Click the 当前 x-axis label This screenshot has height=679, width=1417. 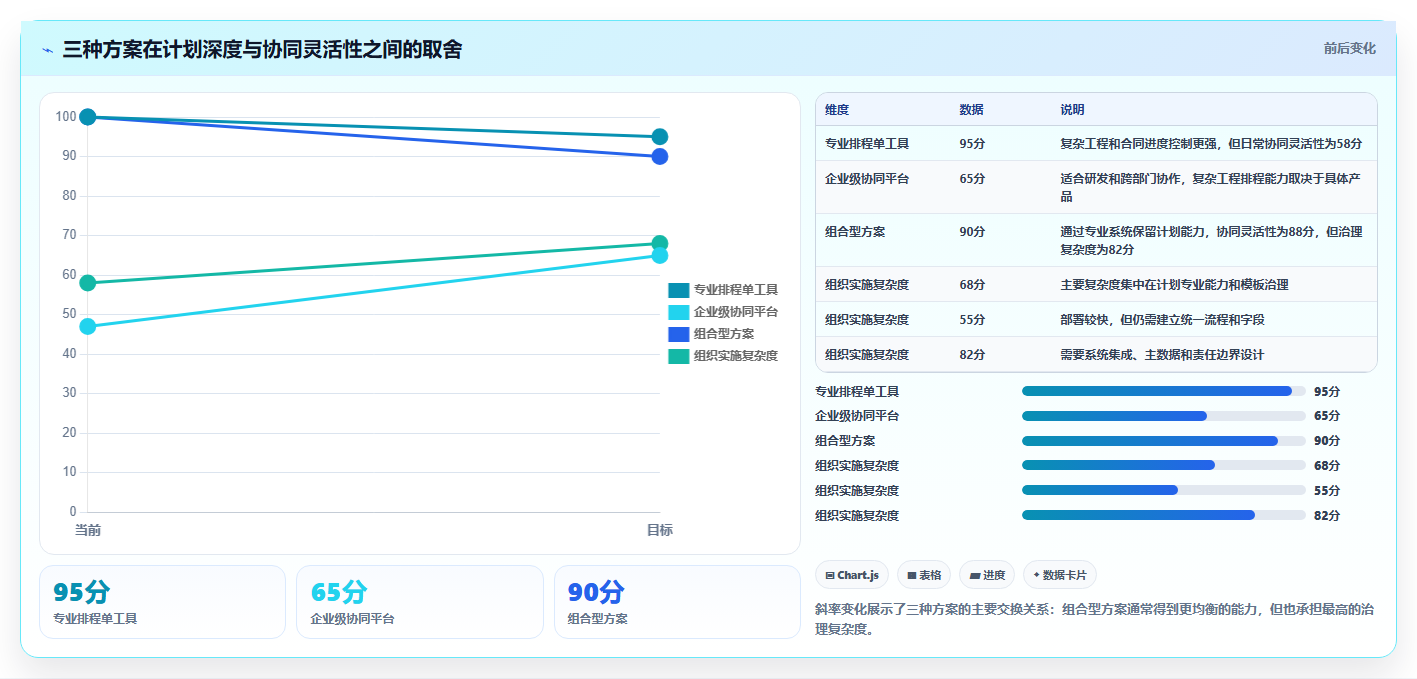(88, 530)
